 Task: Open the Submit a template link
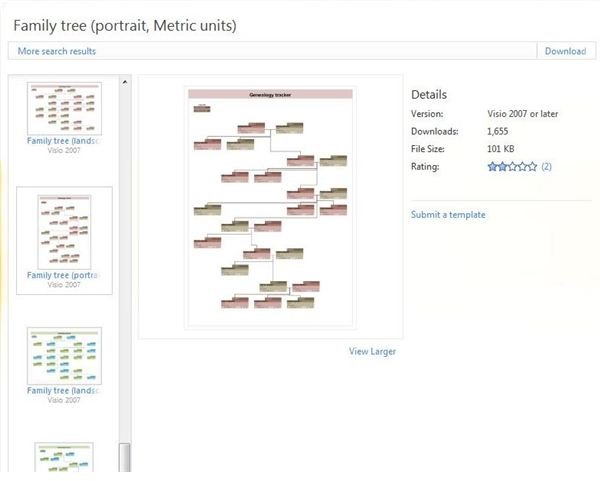pos(448,215)
